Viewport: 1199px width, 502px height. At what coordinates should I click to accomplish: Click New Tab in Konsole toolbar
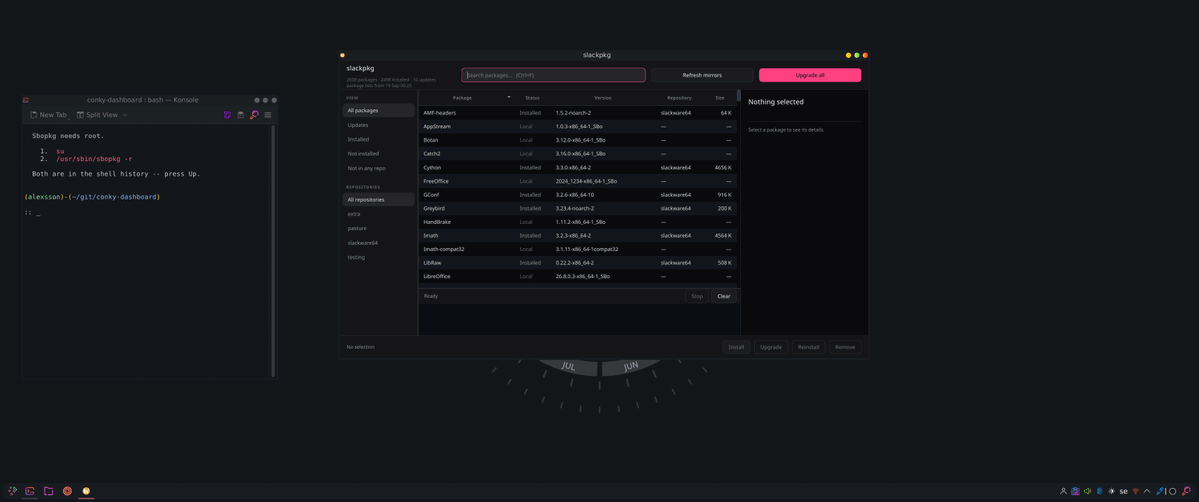(x=48, y=115)
